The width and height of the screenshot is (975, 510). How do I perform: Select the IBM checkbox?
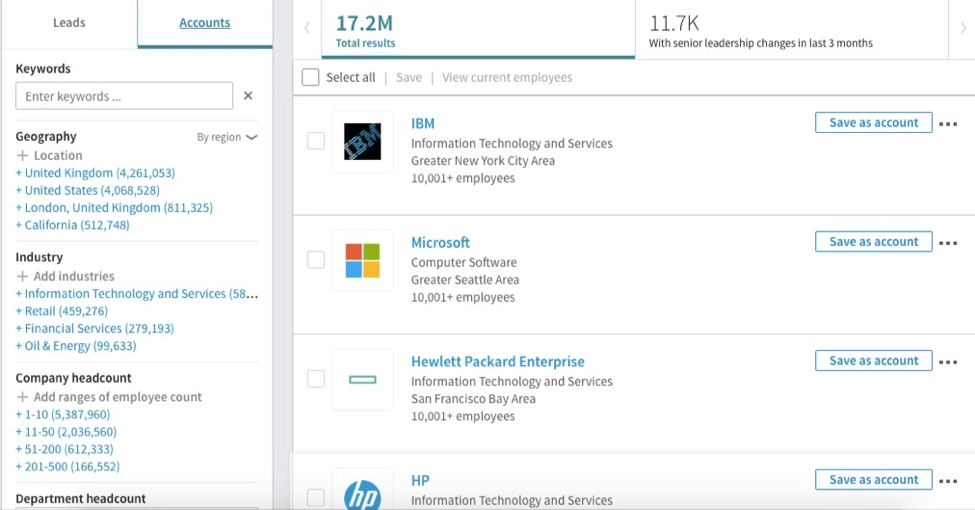click(x=316, y=141)
